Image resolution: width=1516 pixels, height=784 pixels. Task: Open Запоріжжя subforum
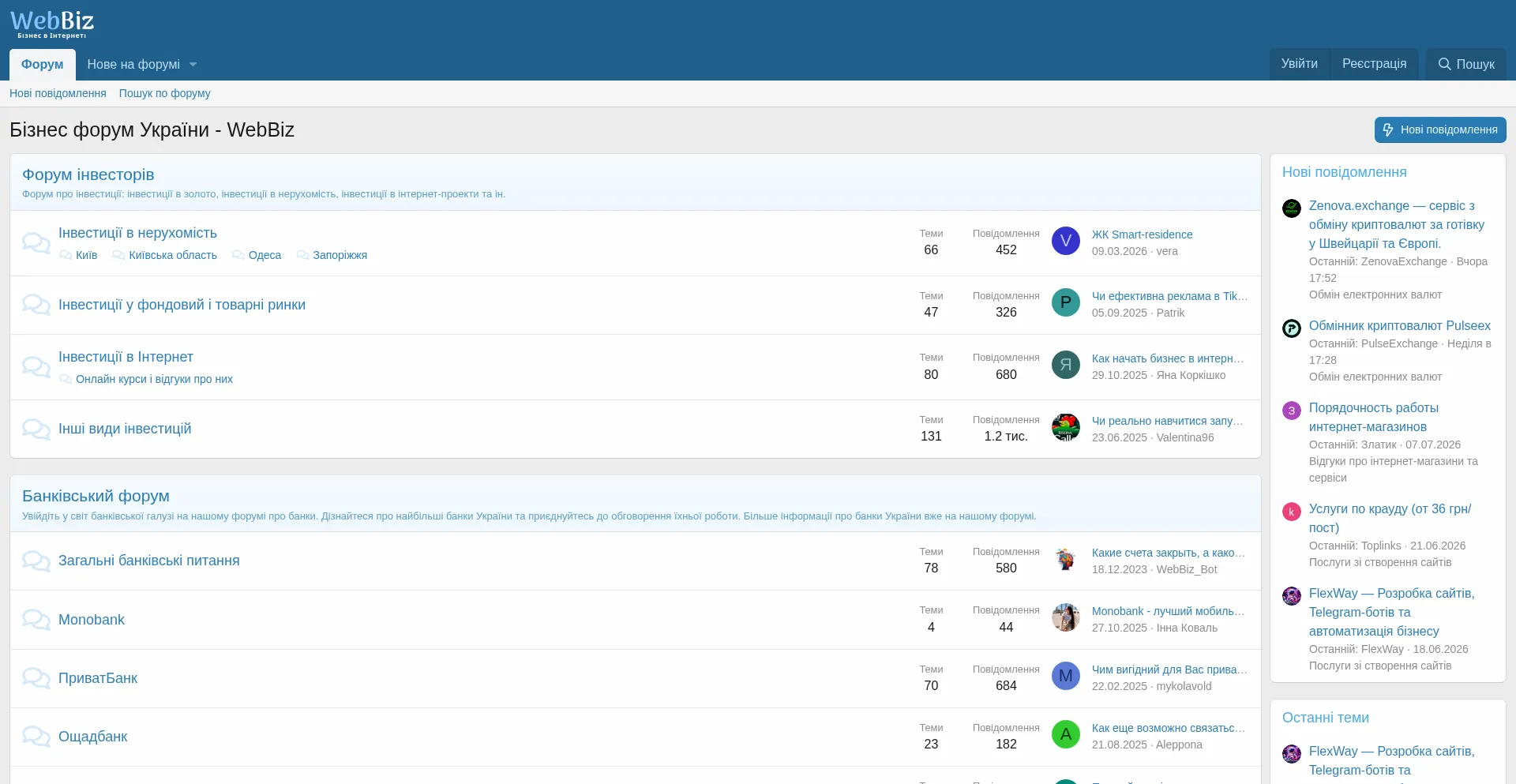(340, 255)
